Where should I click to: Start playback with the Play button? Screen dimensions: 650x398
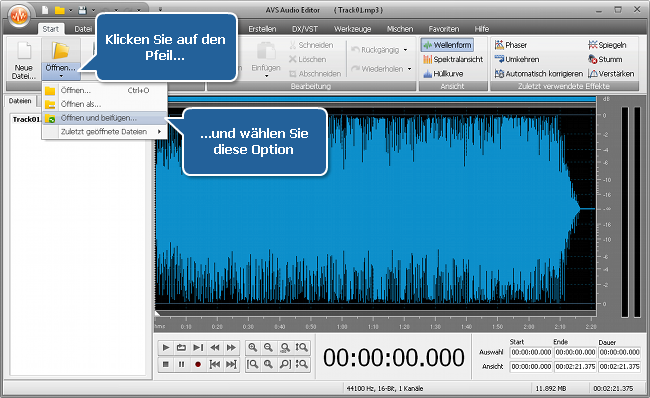point(166,347)
